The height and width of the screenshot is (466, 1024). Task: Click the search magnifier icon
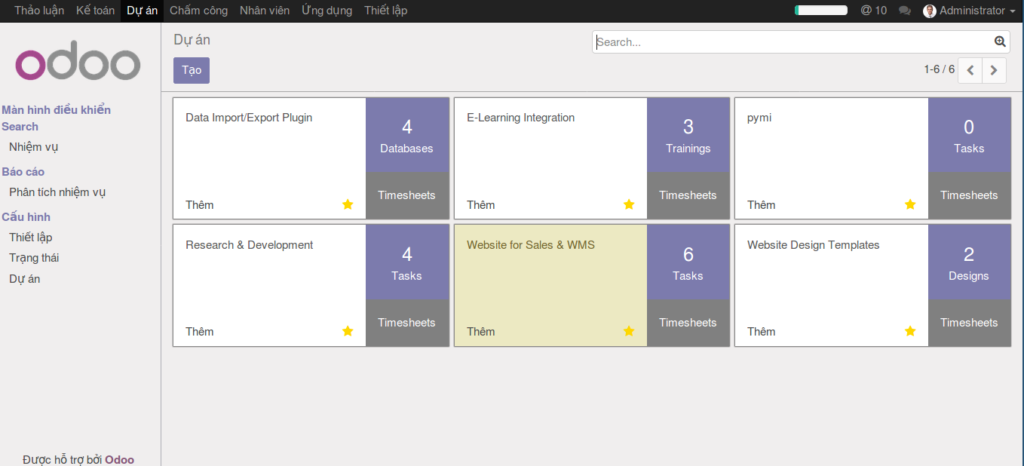pos(1000,42)
